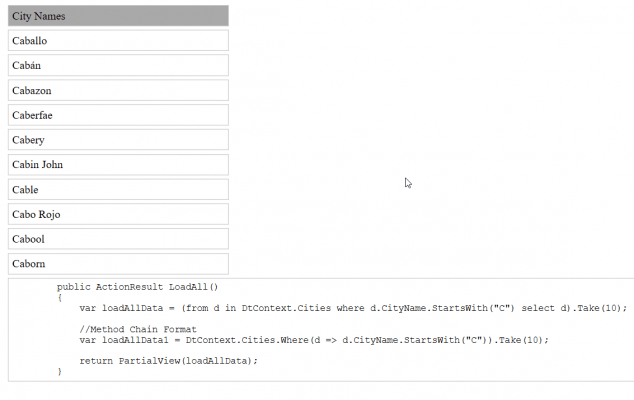
Task: Choose the Cabery list item
Action: (x=118, y=140)
